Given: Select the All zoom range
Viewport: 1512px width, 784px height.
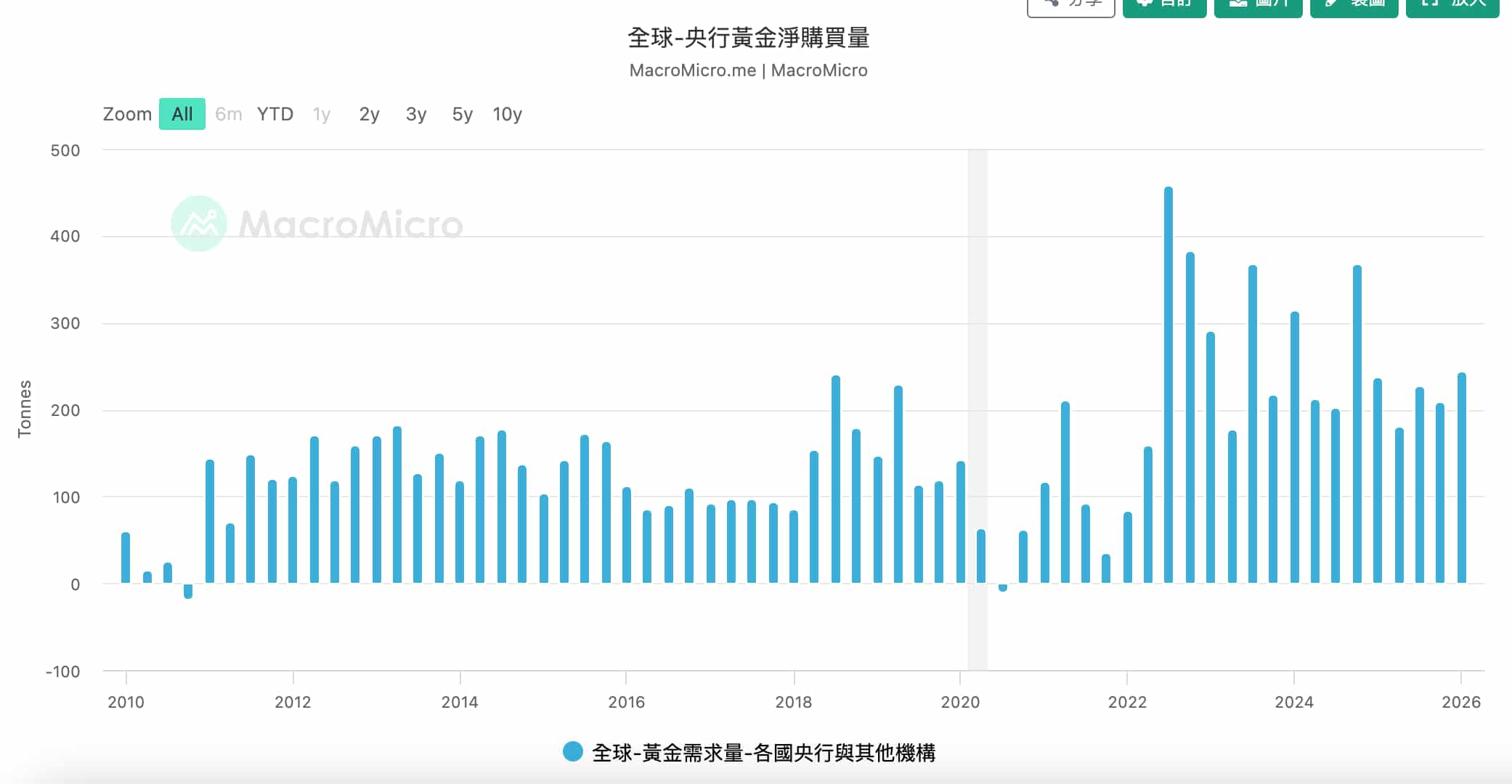Looking at the screenshot, I should (x=182, y=114).
